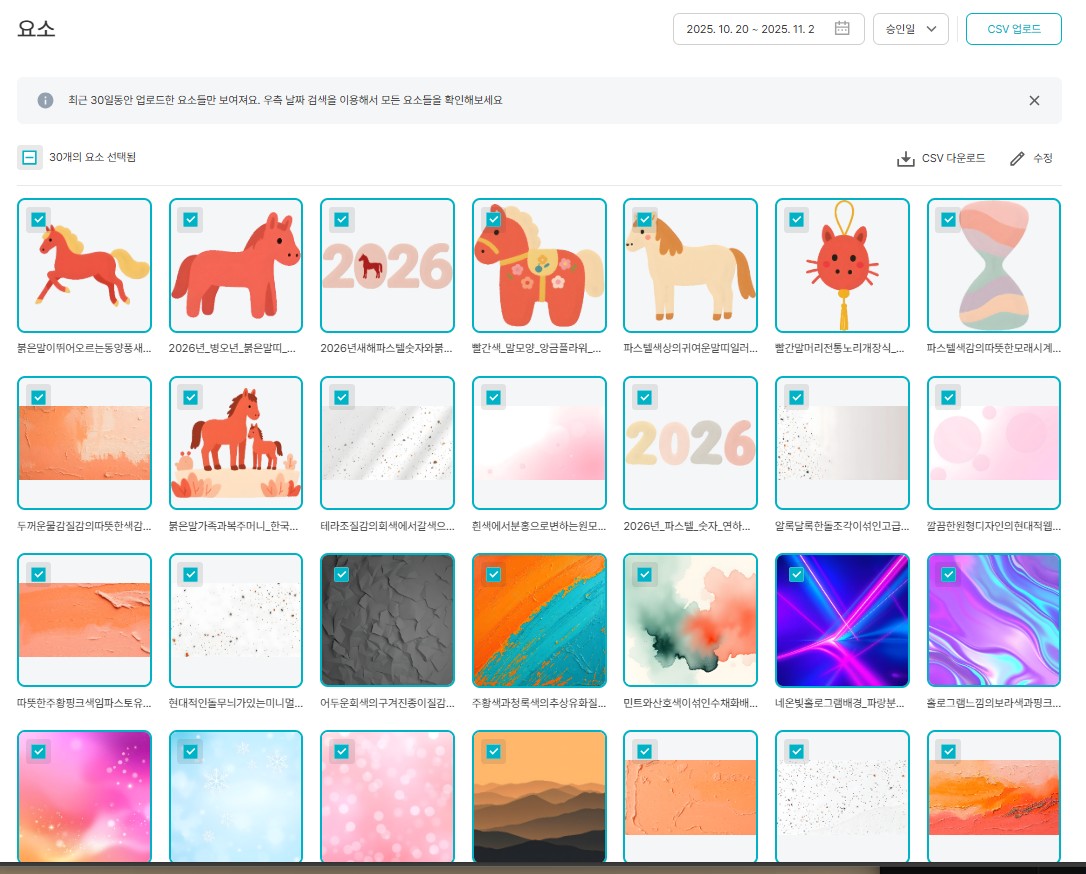Open the 승인일 sort dropdown
Image resolution: width=1086 pixels, height=874 pixels.
[x=910, y=29]
